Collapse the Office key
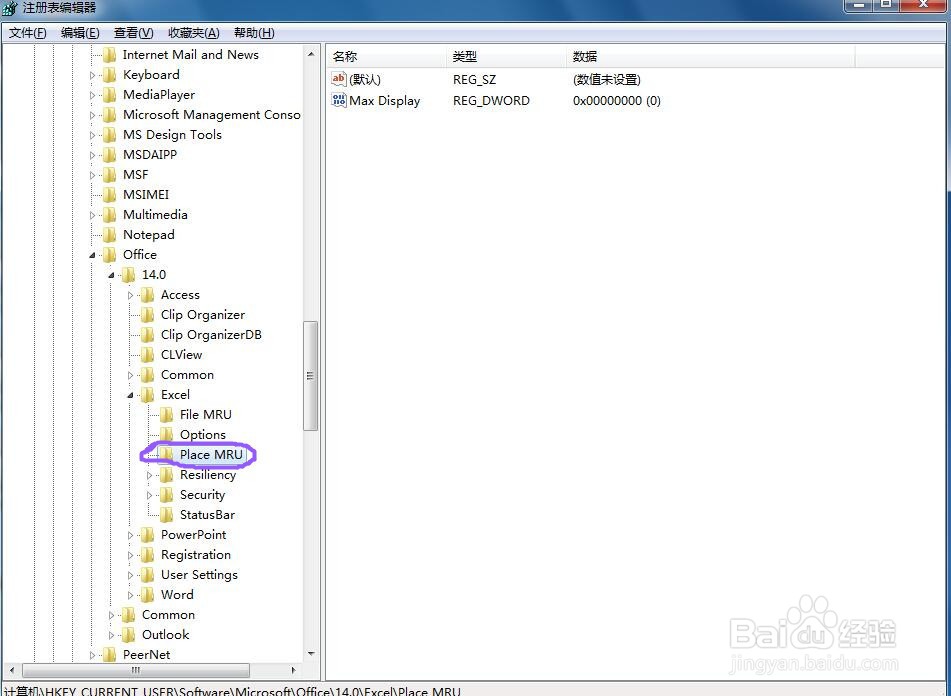This screenshot has height=696, width=951. tap(92, 255)
